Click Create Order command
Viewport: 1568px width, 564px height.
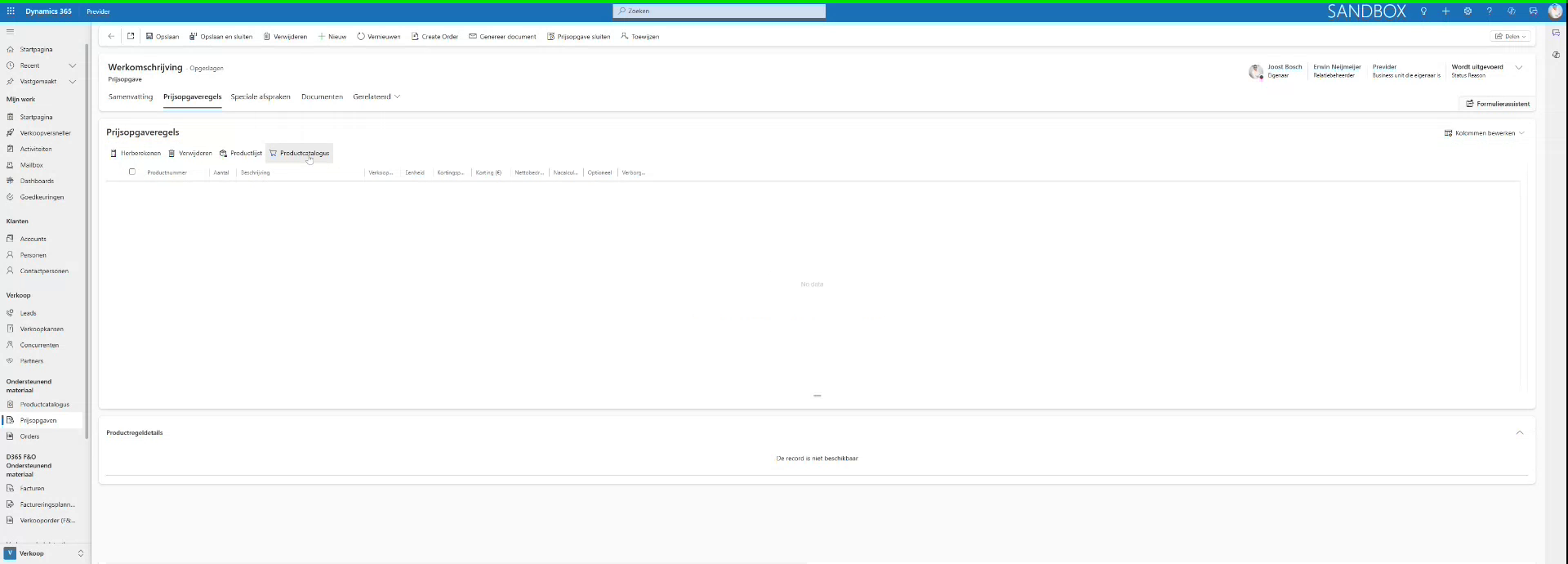[x=434, y=37]
